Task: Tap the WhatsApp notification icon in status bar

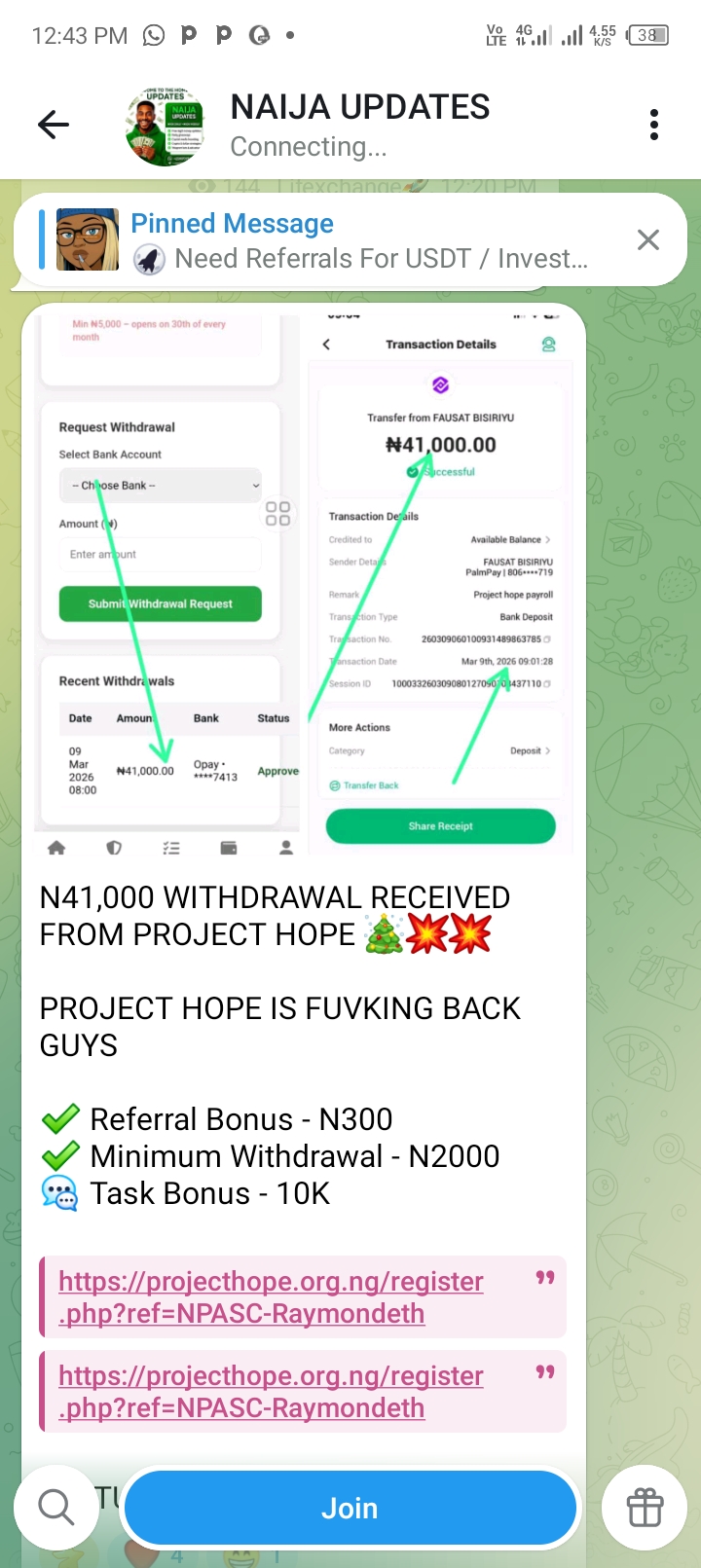Action: pos(154,36)
